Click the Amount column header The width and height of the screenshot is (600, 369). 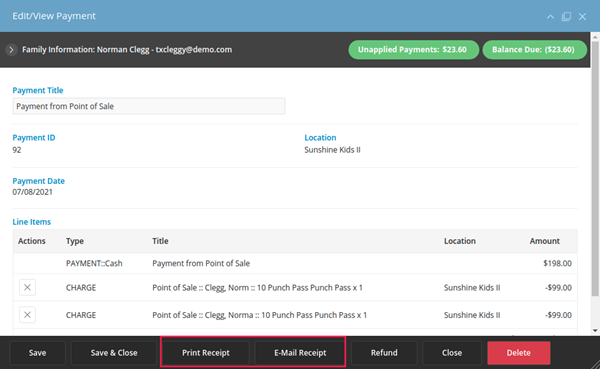click(545, 241)
